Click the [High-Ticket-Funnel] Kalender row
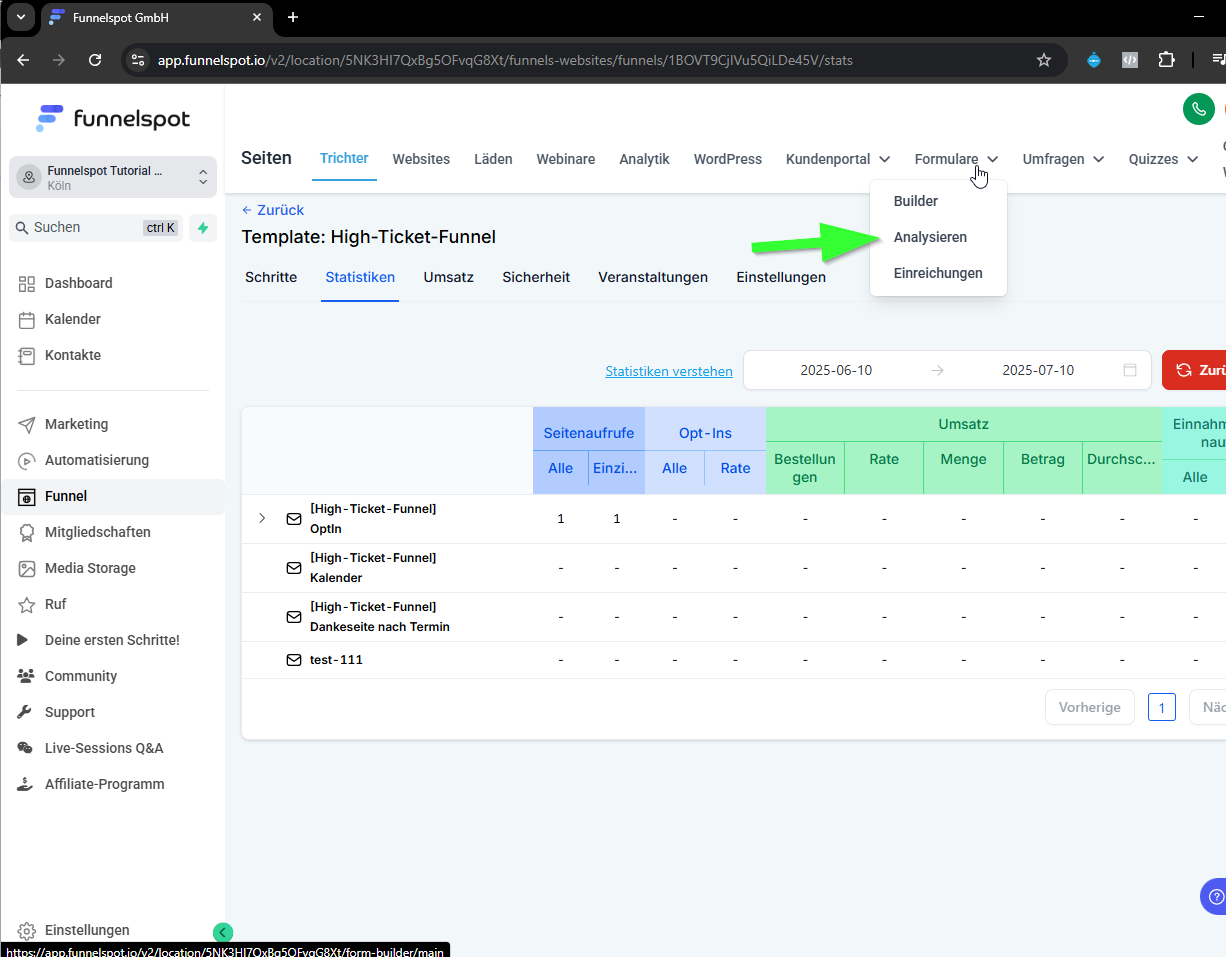This screenshot has width=1226, height=957. 734,568
